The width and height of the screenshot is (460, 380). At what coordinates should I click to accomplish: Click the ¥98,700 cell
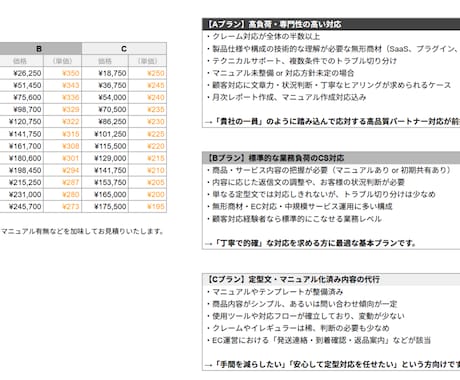point(22,110)
